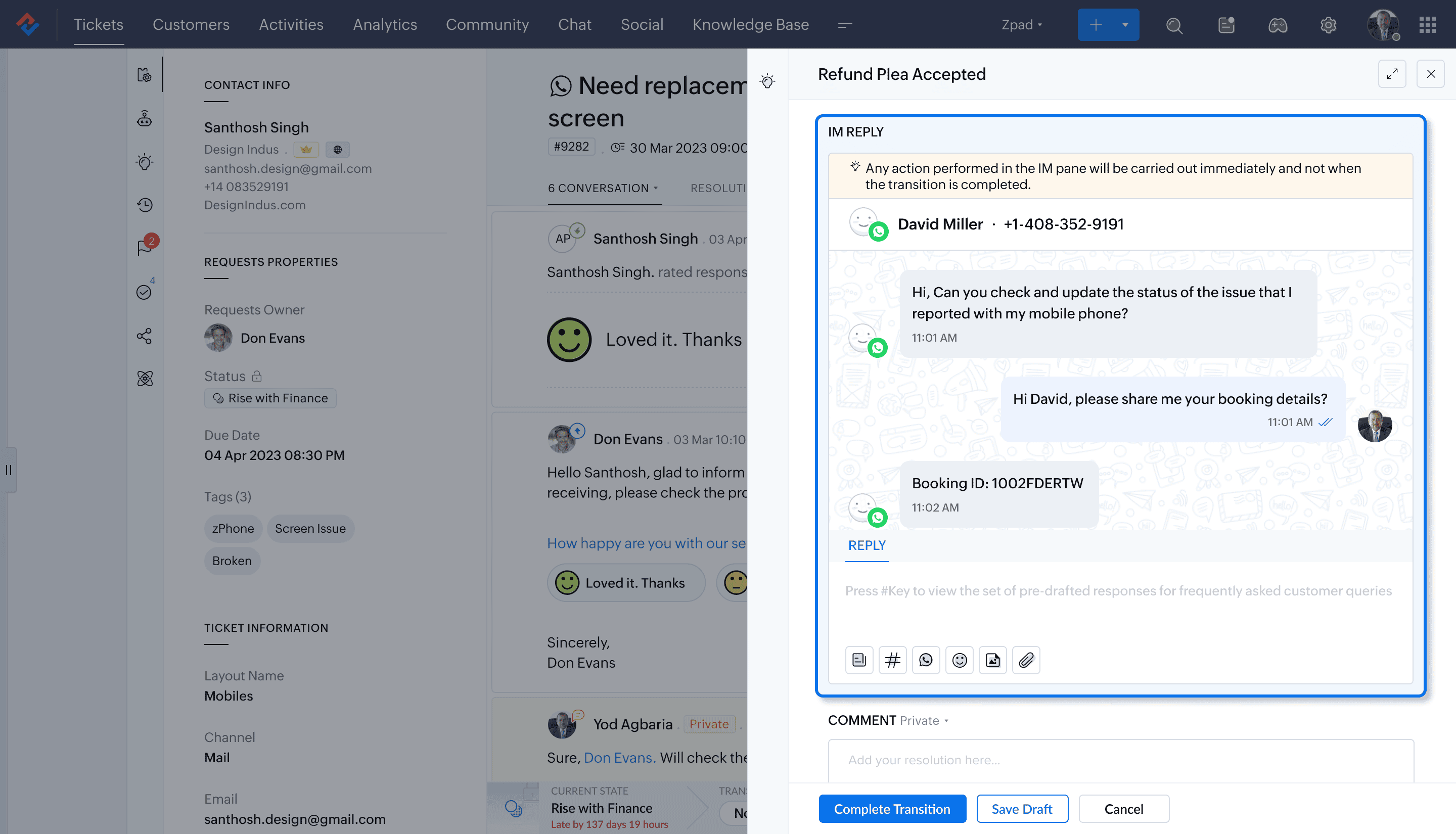Open the search icon in top bar
Image resolution: width=1456 pixels, height=834 pixels.
[1174, 25]
